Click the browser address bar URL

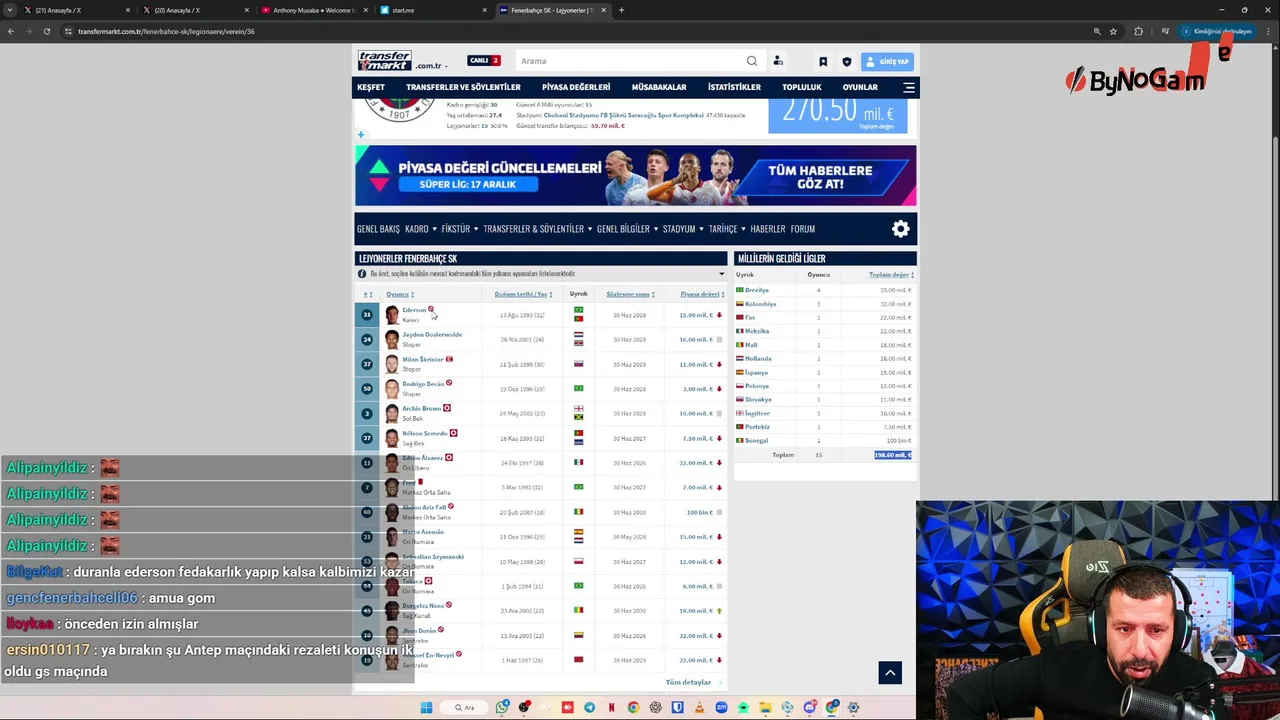coord(166,31)
